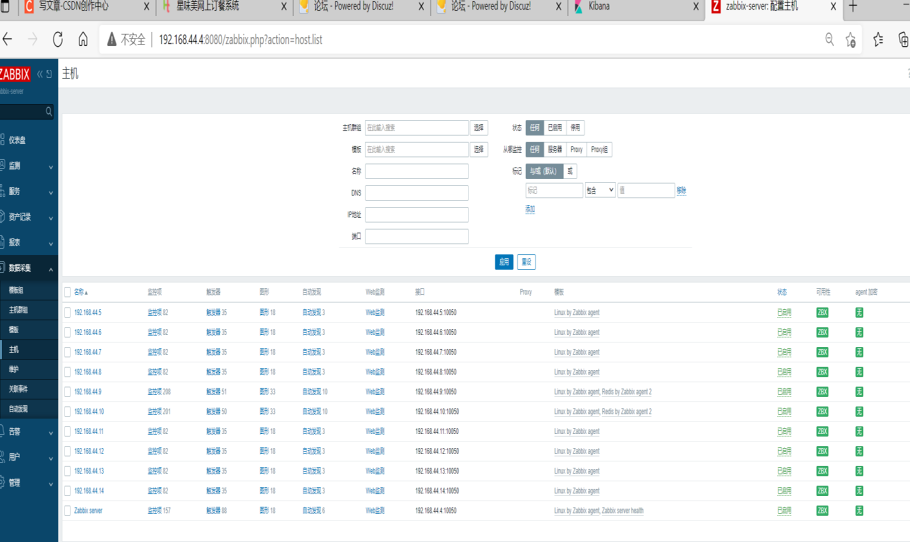The width and height of the screenshot is (911, 542).
Task: Sort table by 名称 column header
Action: [81, 292]
